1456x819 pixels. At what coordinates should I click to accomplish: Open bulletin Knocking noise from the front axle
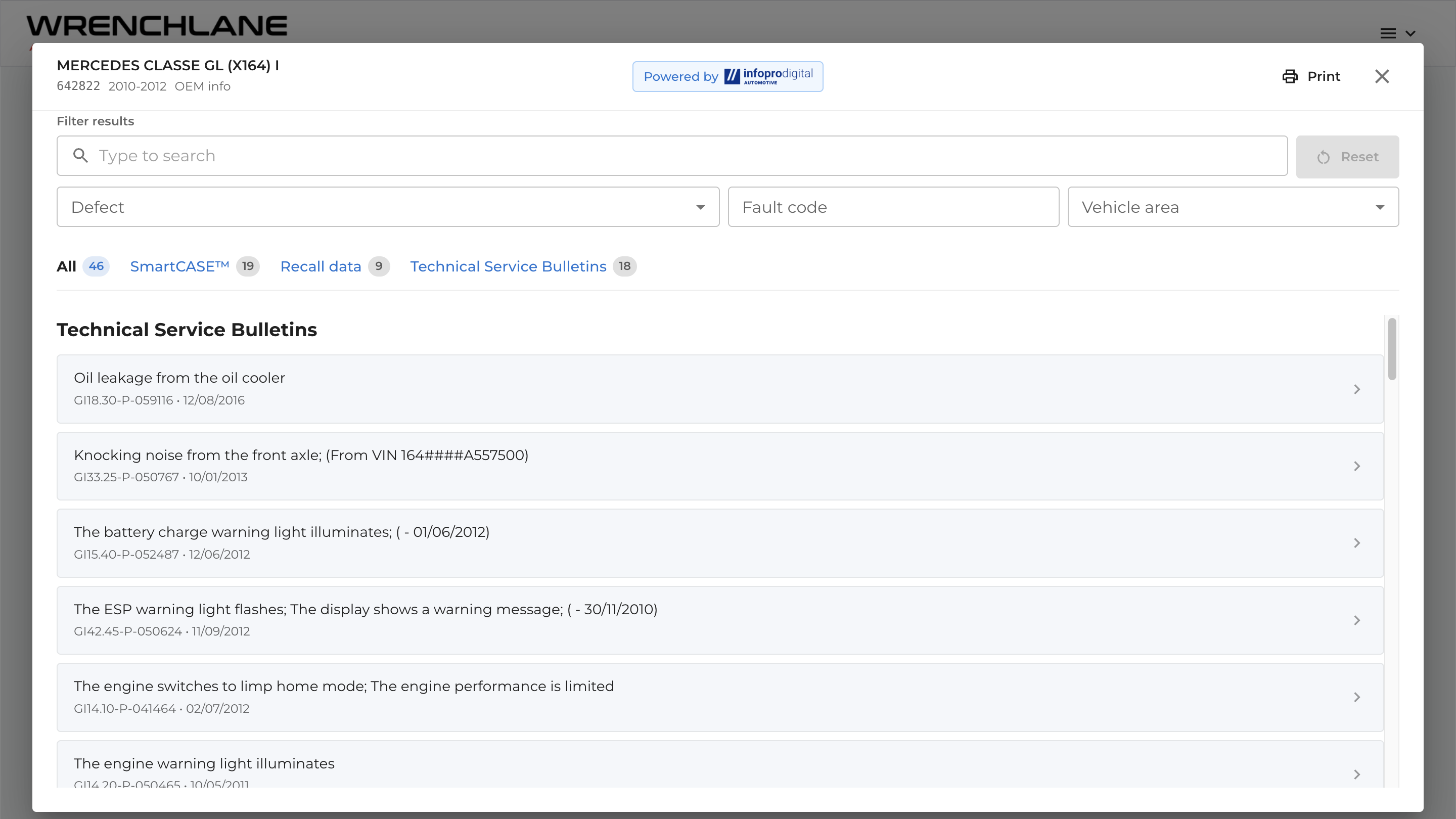tap(720, 466)
